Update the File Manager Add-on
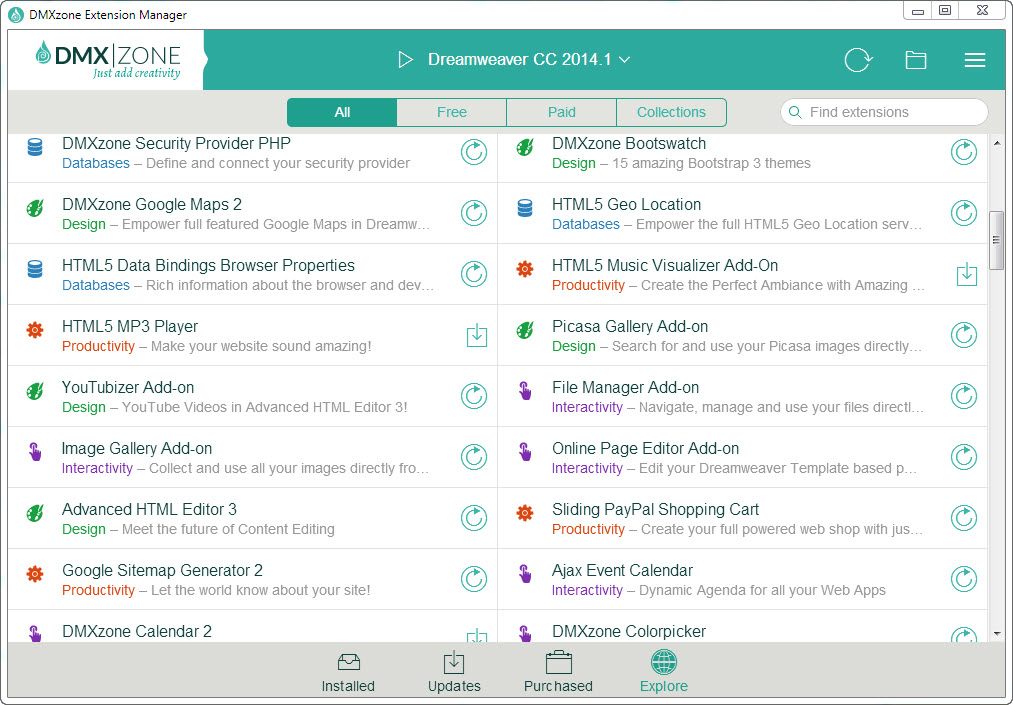The width and height of the screenshot is (1013, 705). [964, 396]
